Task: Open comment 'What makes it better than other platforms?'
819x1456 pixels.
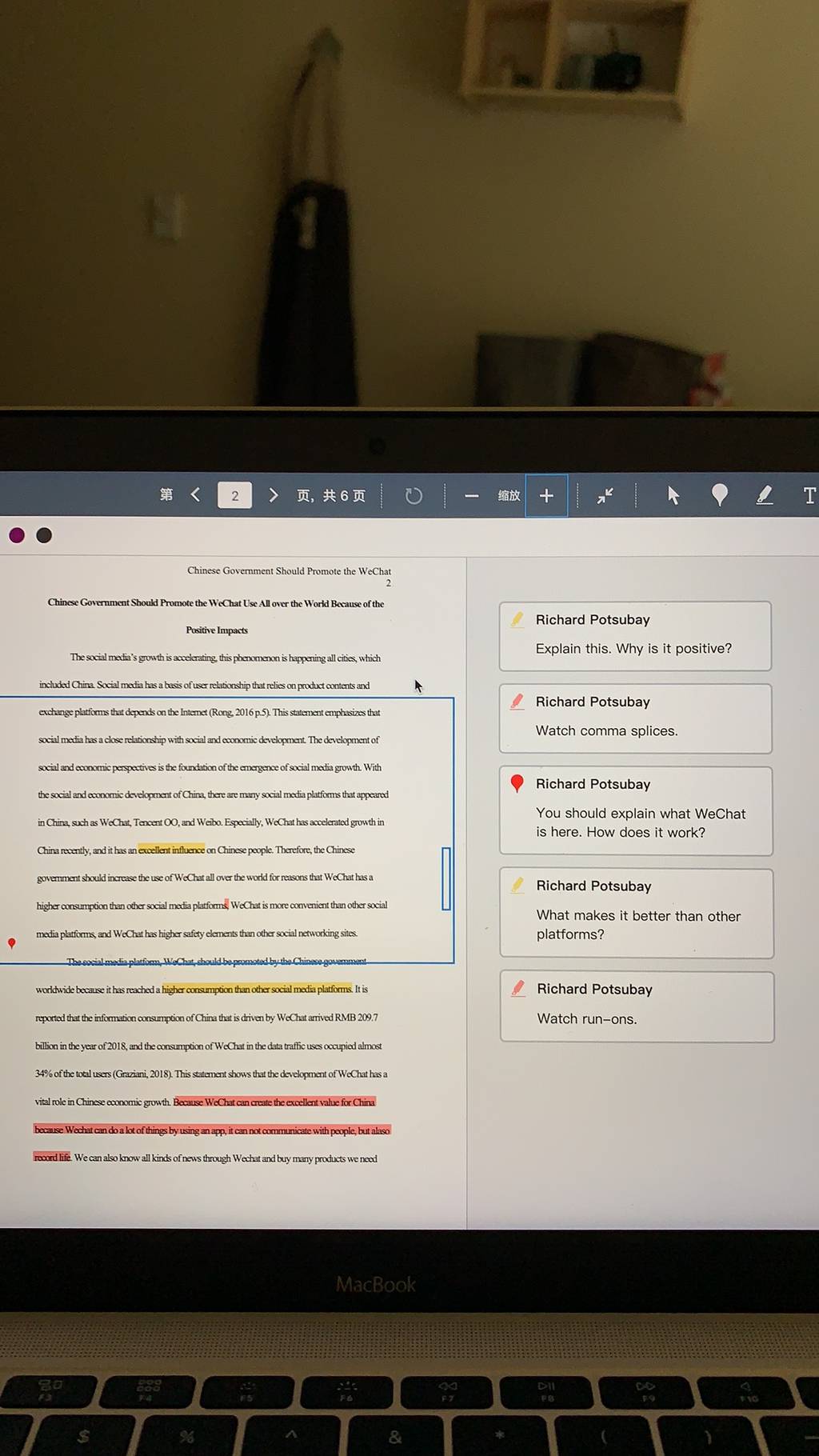Action: coord(637,913)
